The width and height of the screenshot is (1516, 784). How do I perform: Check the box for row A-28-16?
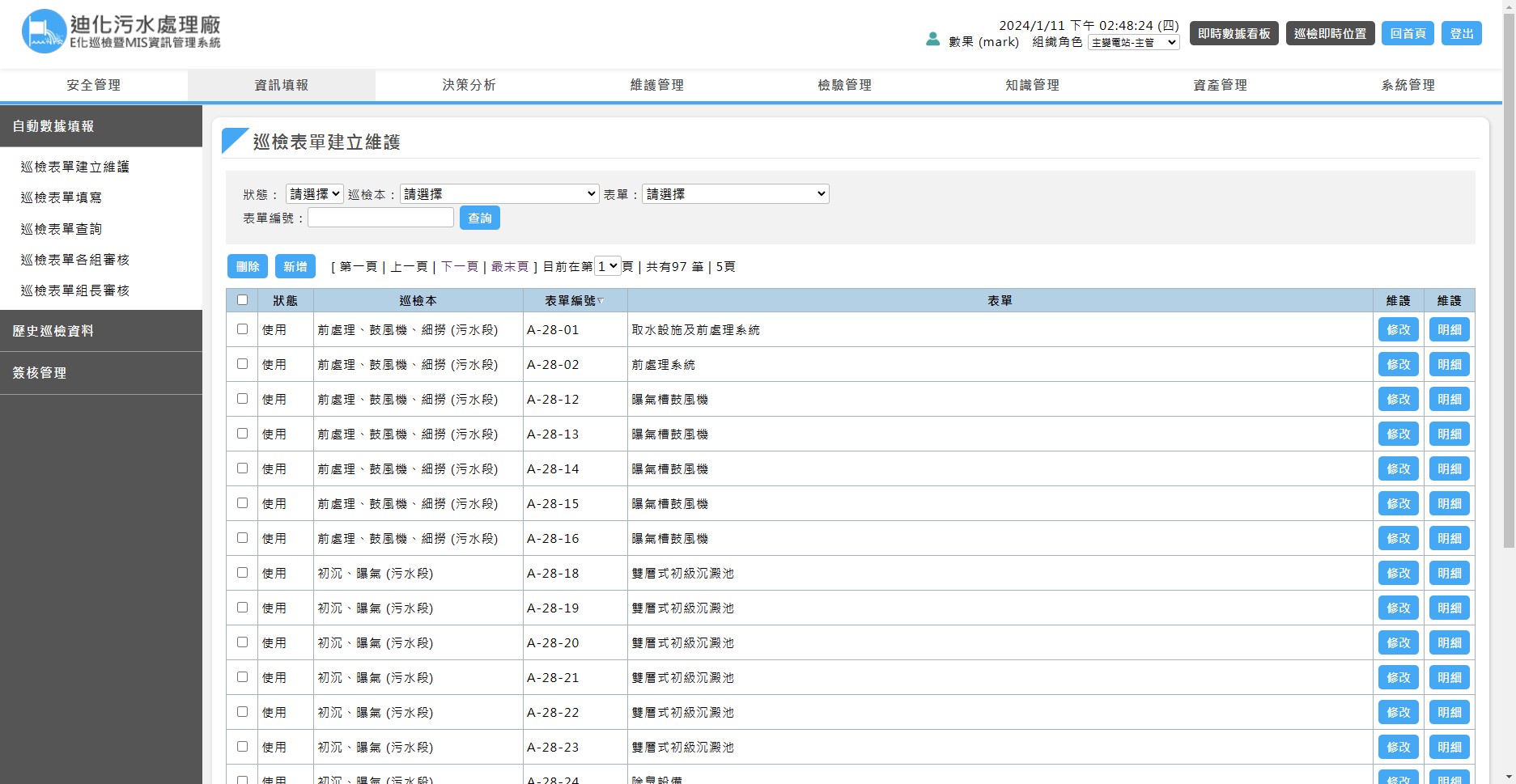242,538
